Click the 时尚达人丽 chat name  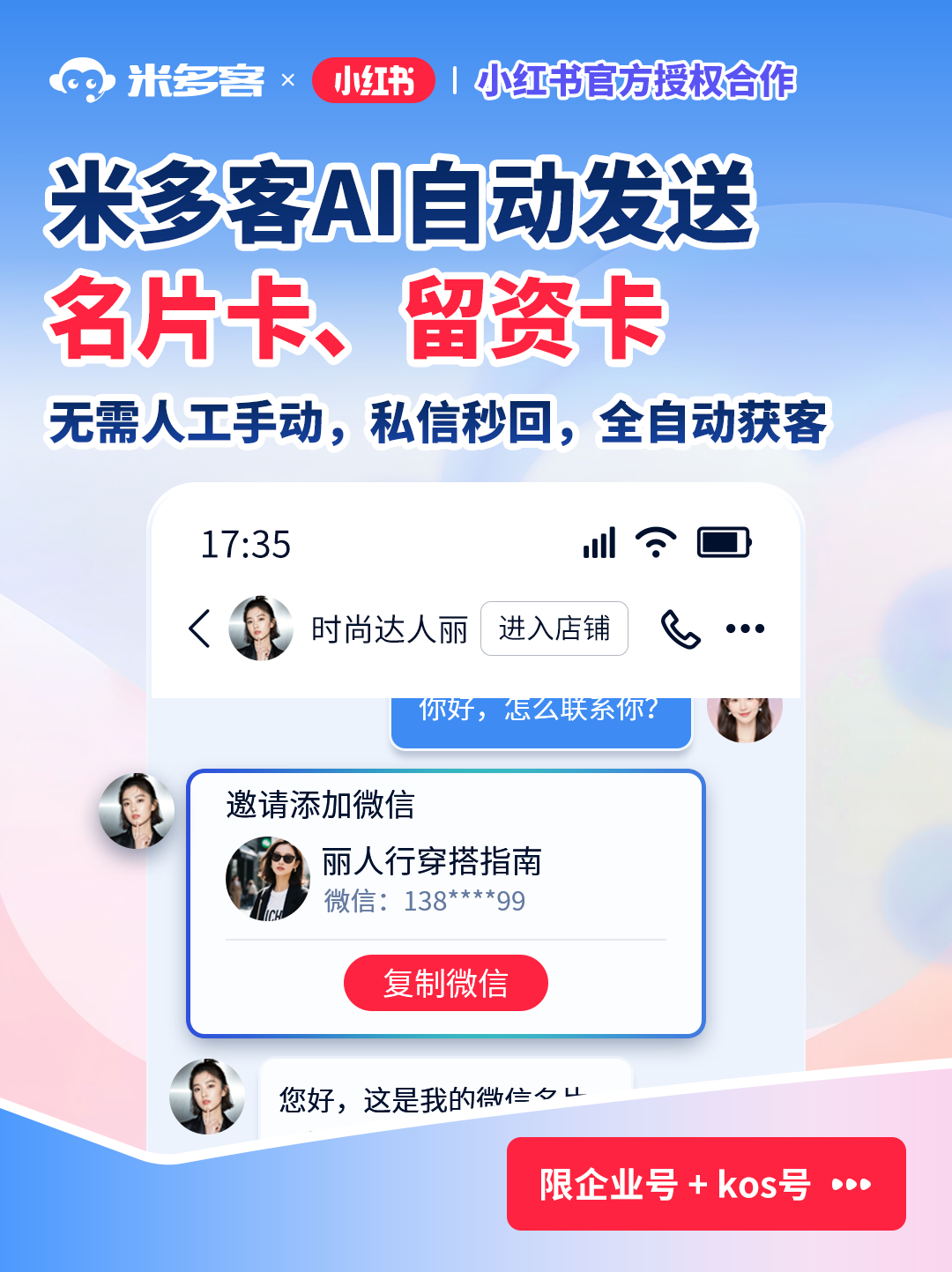390,629
